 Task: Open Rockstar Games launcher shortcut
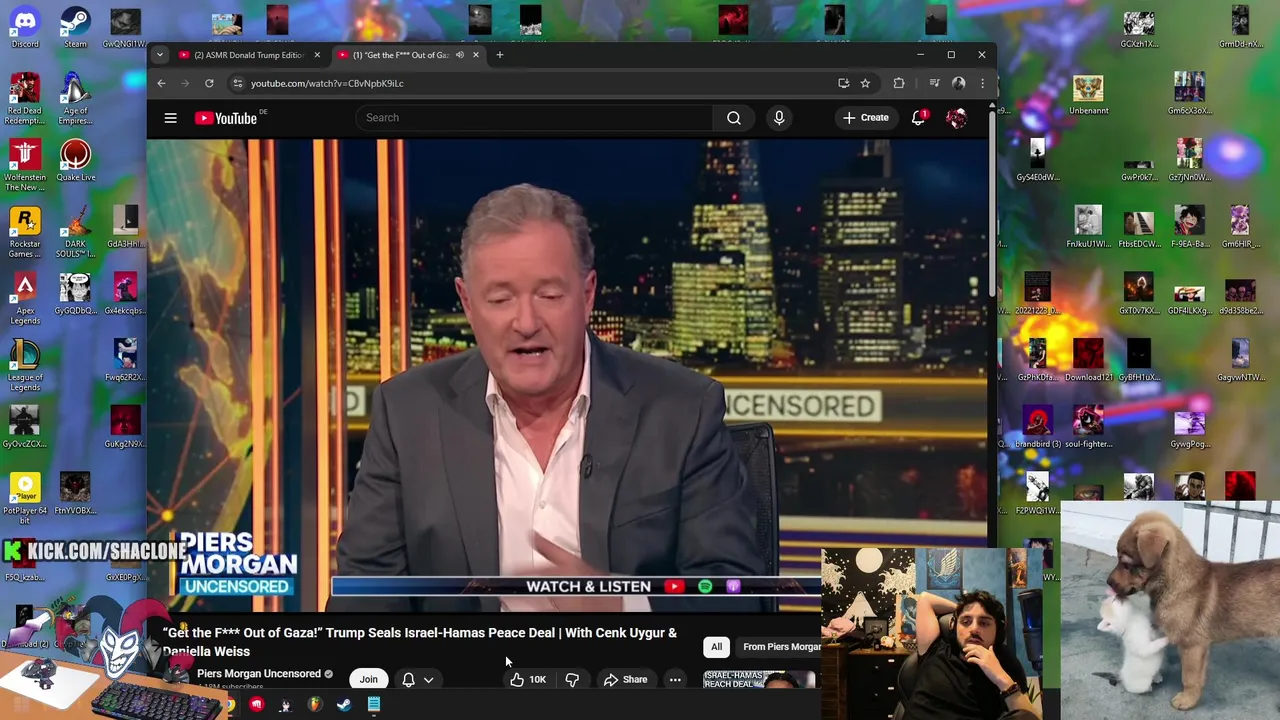click(25, 233)
